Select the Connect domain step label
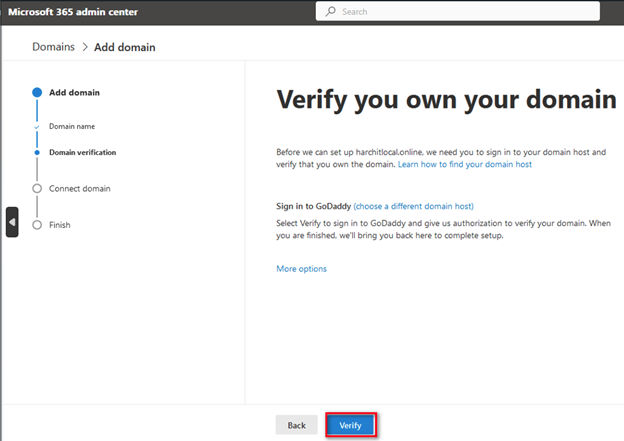 coord(79,188)
